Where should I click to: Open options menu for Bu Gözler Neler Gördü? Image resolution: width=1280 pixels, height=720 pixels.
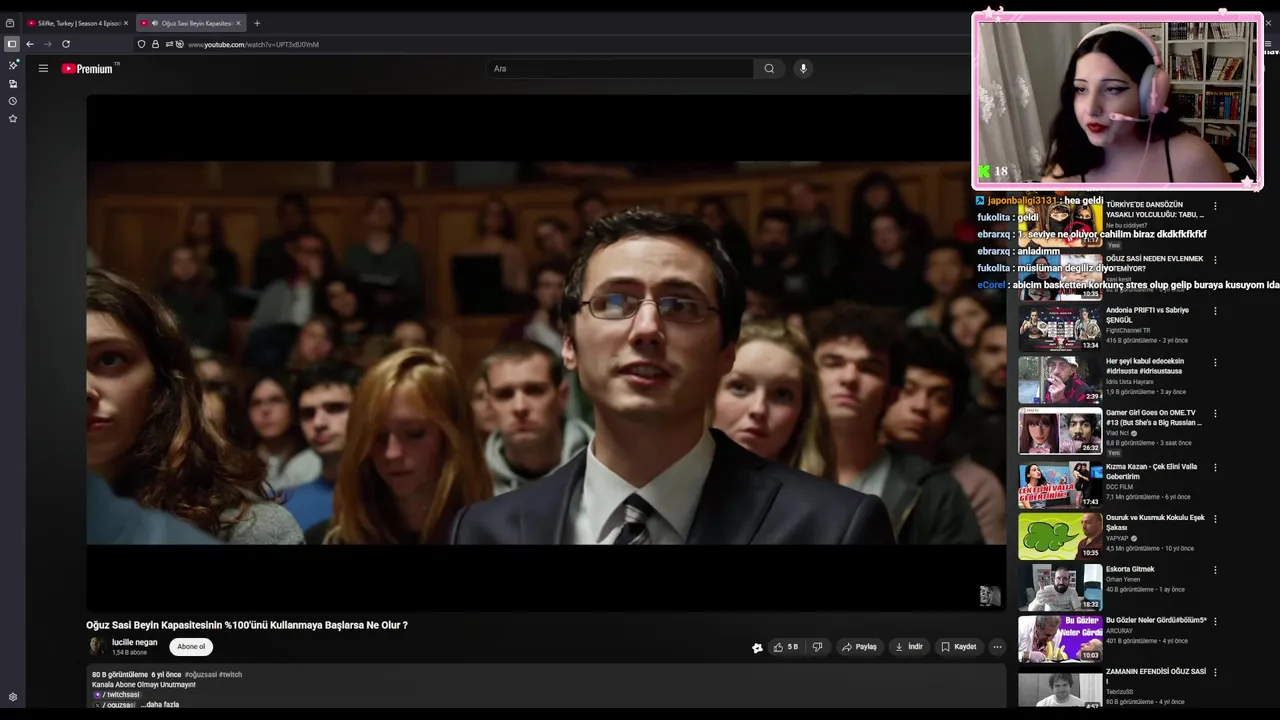point(1215,621)
